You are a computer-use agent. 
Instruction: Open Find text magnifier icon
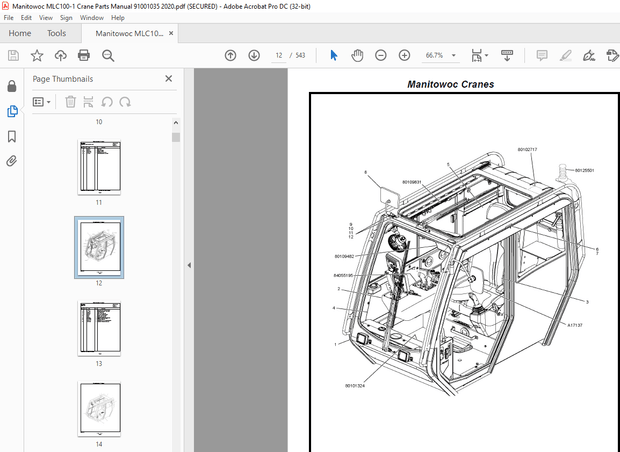tap(108, 56)
